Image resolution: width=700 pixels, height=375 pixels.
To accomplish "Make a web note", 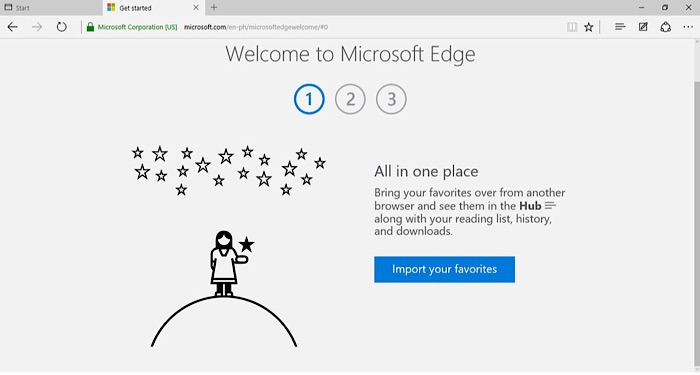I will pyautogui.click(x=643, y=27).
